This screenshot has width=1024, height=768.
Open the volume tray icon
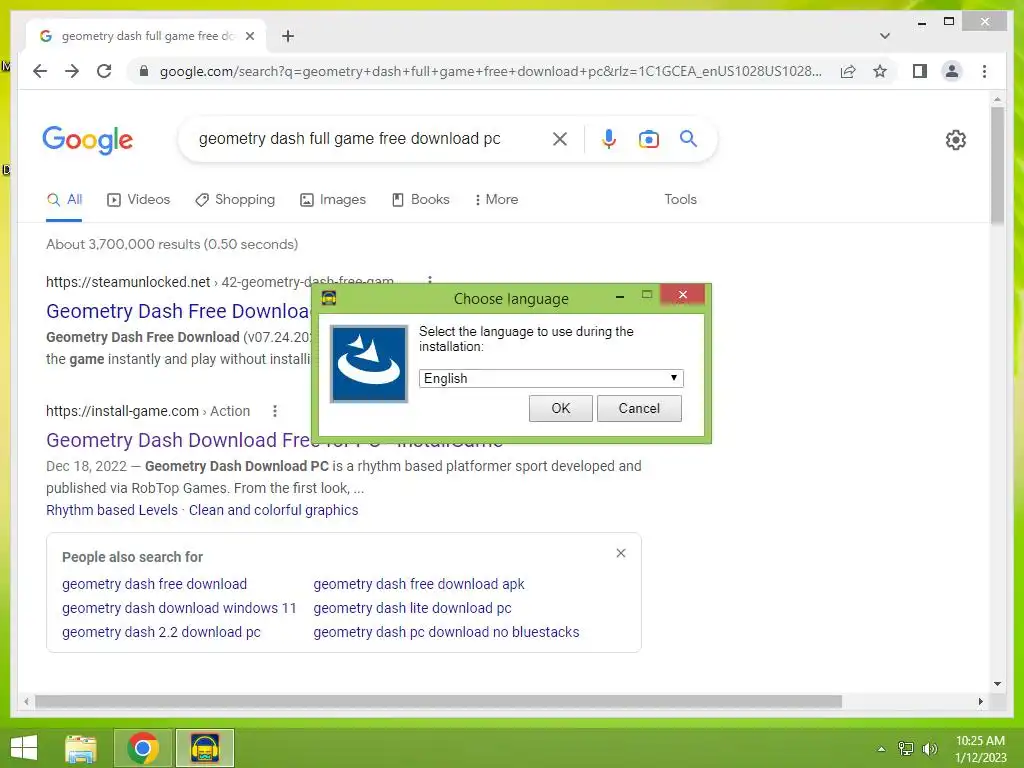click(929, 749)
